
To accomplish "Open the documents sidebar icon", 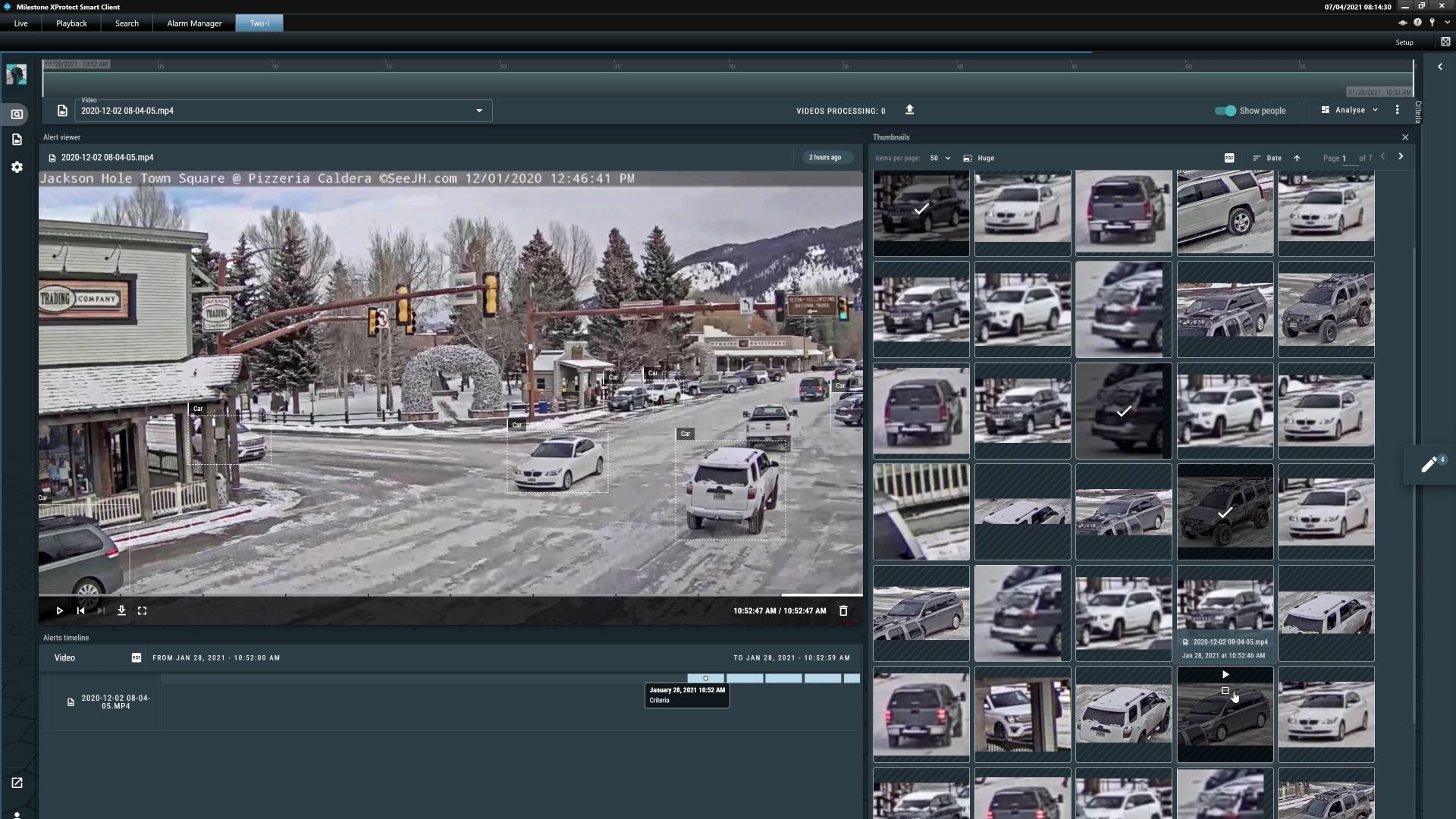I will tap(17, 140).
